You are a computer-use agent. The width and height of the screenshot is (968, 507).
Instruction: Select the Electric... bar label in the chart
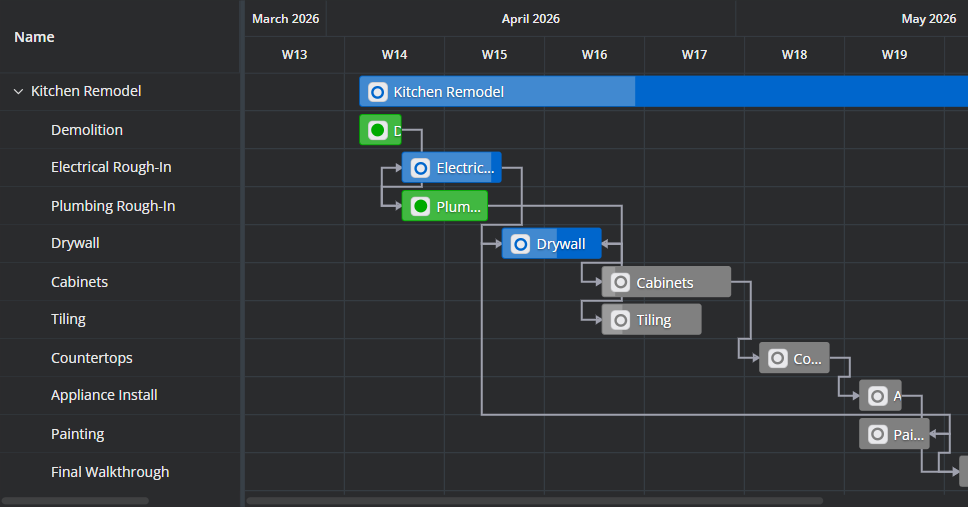pos(465,168)
